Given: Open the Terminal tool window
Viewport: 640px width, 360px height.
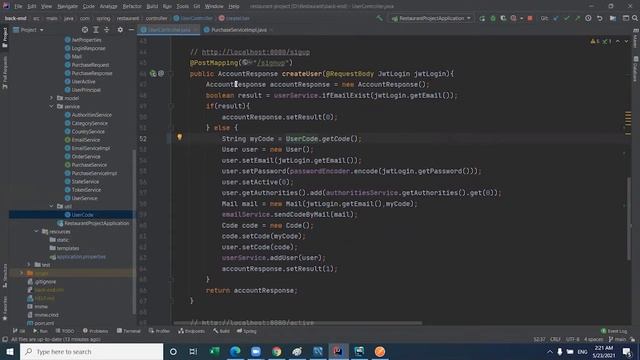Looking at the screenshot, I should coord(129,331).
